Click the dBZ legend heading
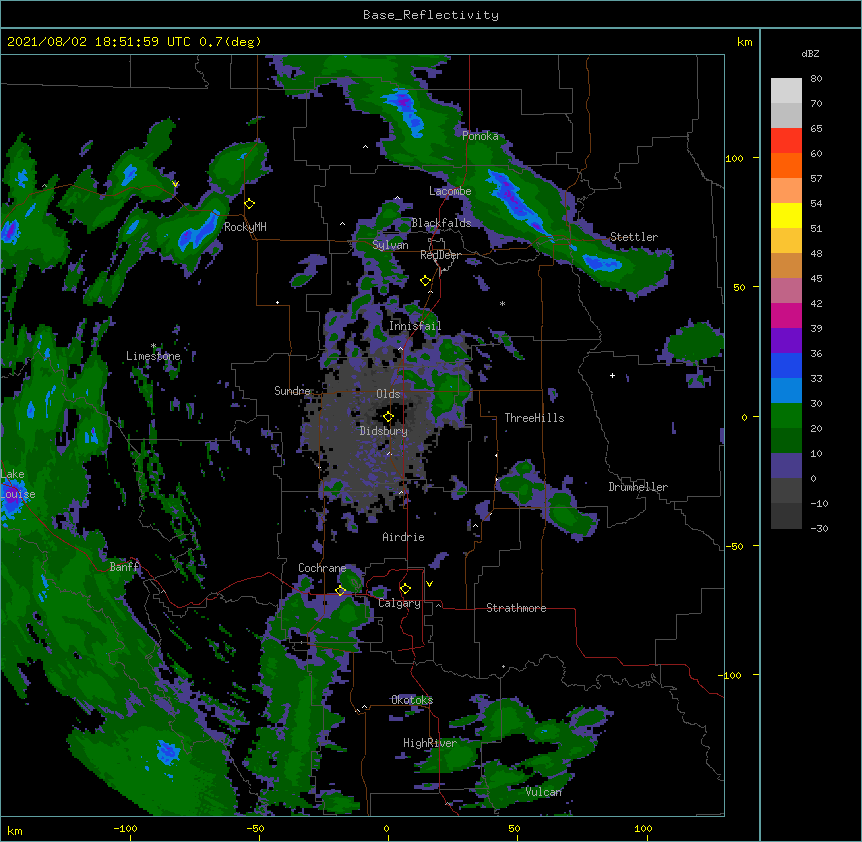Viewport: 862px width, 842px height. coord(810,54)
